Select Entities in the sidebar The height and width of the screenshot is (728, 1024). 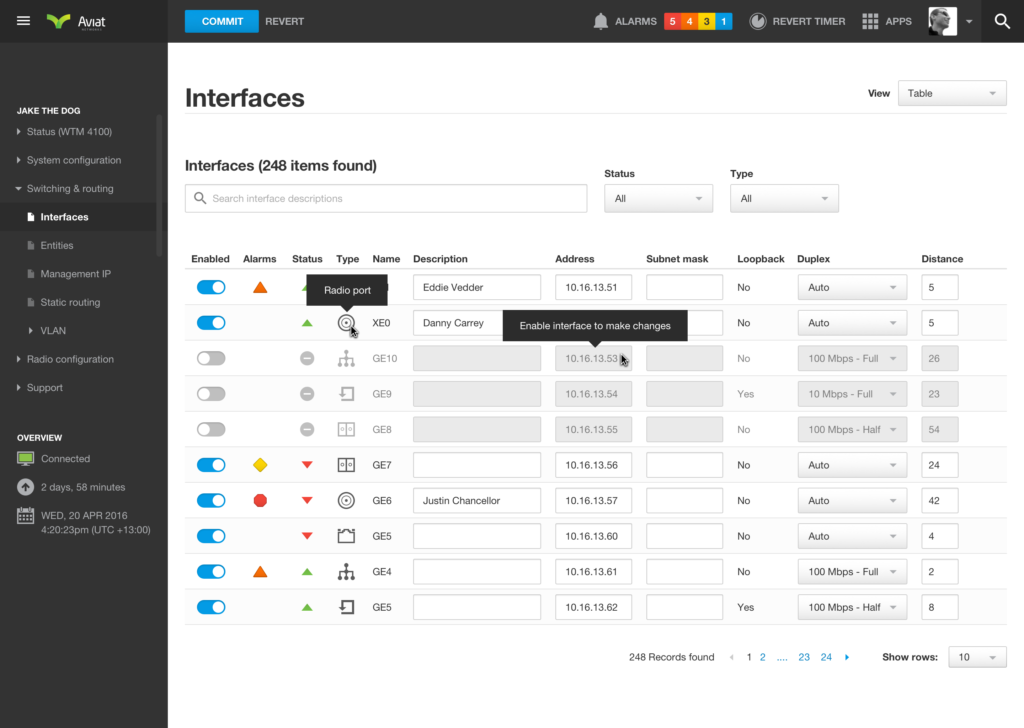[57, 245]
